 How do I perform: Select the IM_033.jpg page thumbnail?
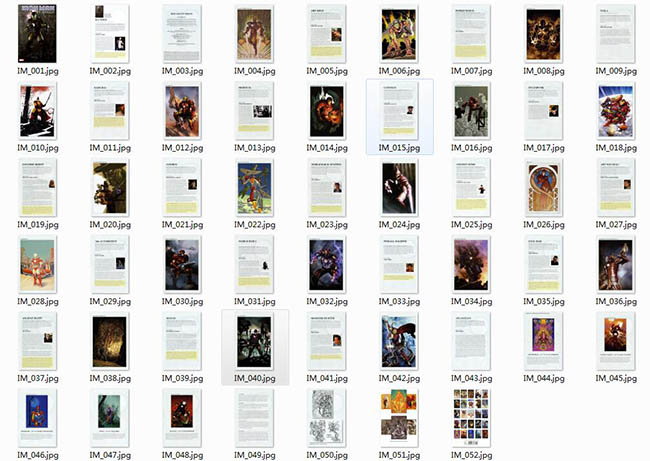coord(399,264)
